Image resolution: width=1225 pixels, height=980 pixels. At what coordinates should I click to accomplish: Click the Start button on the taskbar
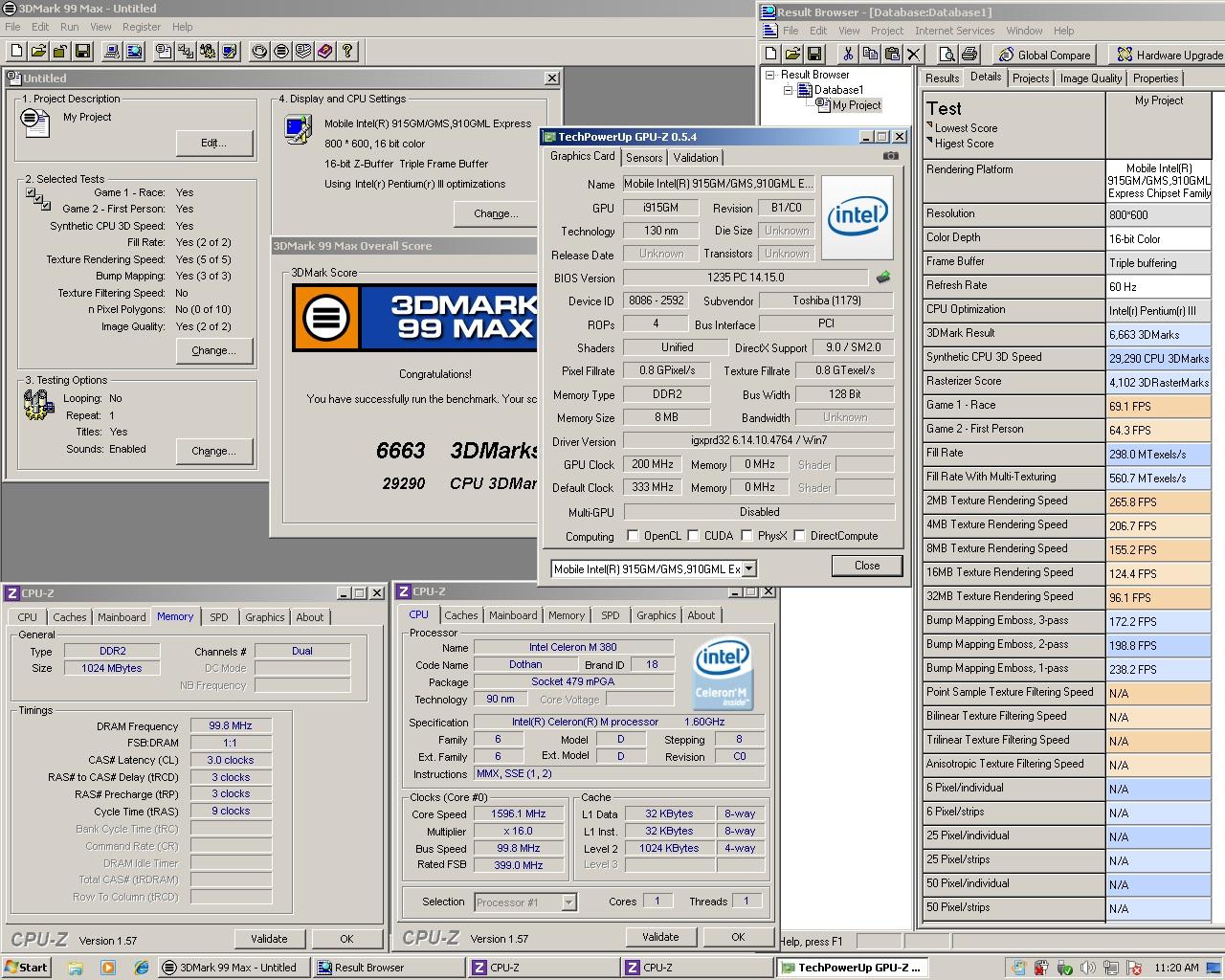click(26, 968)
